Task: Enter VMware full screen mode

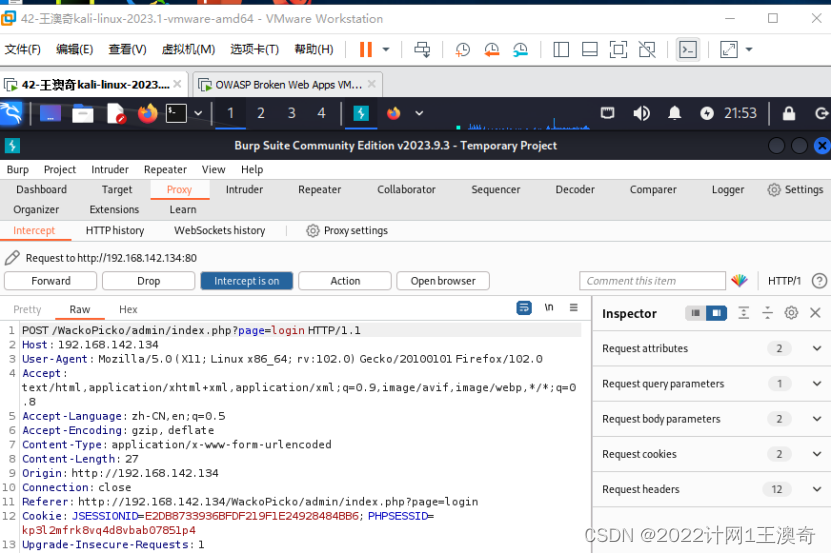Action: pos(618,50)
